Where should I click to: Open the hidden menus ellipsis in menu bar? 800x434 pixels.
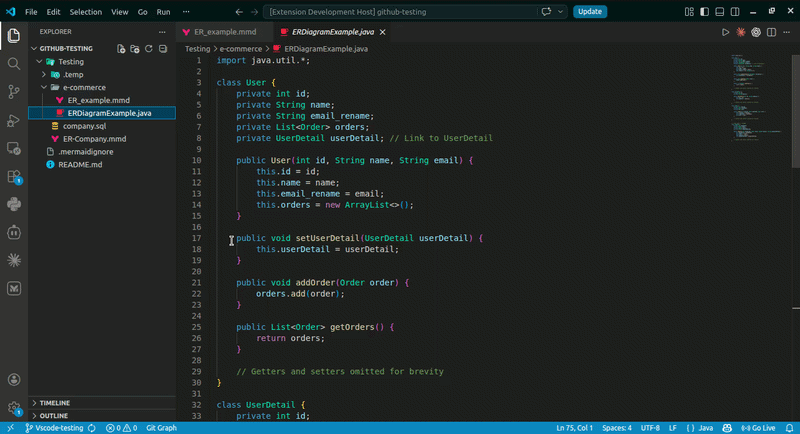[186, 12]
